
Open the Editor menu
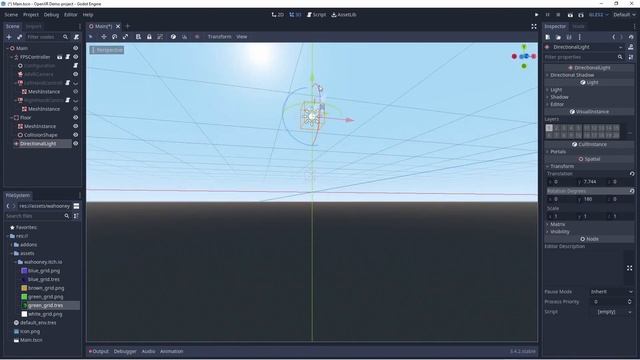(71, 15)
